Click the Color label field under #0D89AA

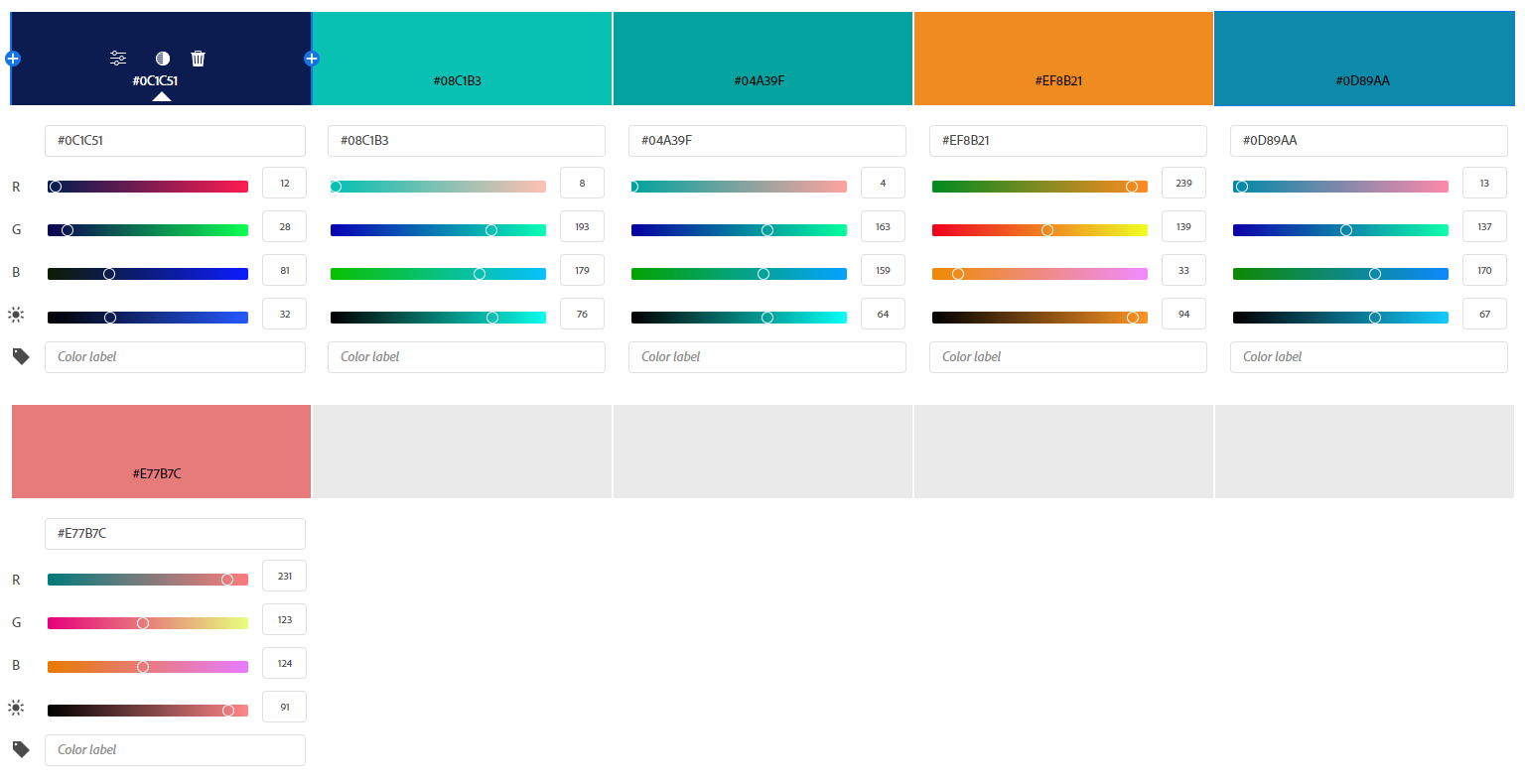tap(1368, 356)
